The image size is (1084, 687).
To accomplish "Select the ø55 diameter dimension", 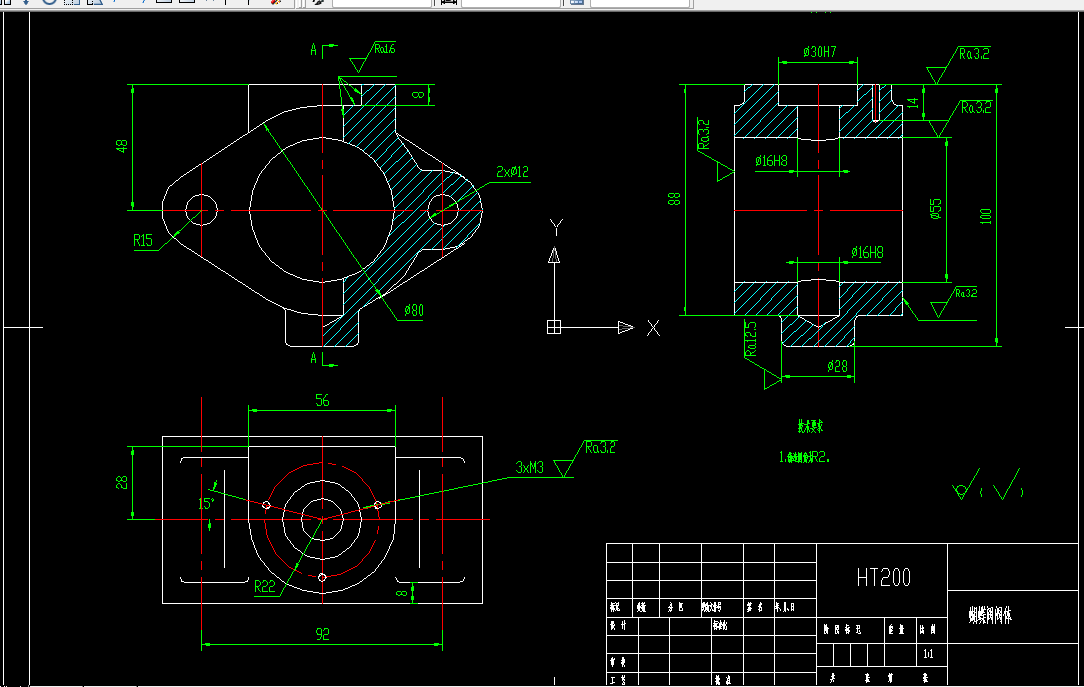I will (x=935, y=209).
